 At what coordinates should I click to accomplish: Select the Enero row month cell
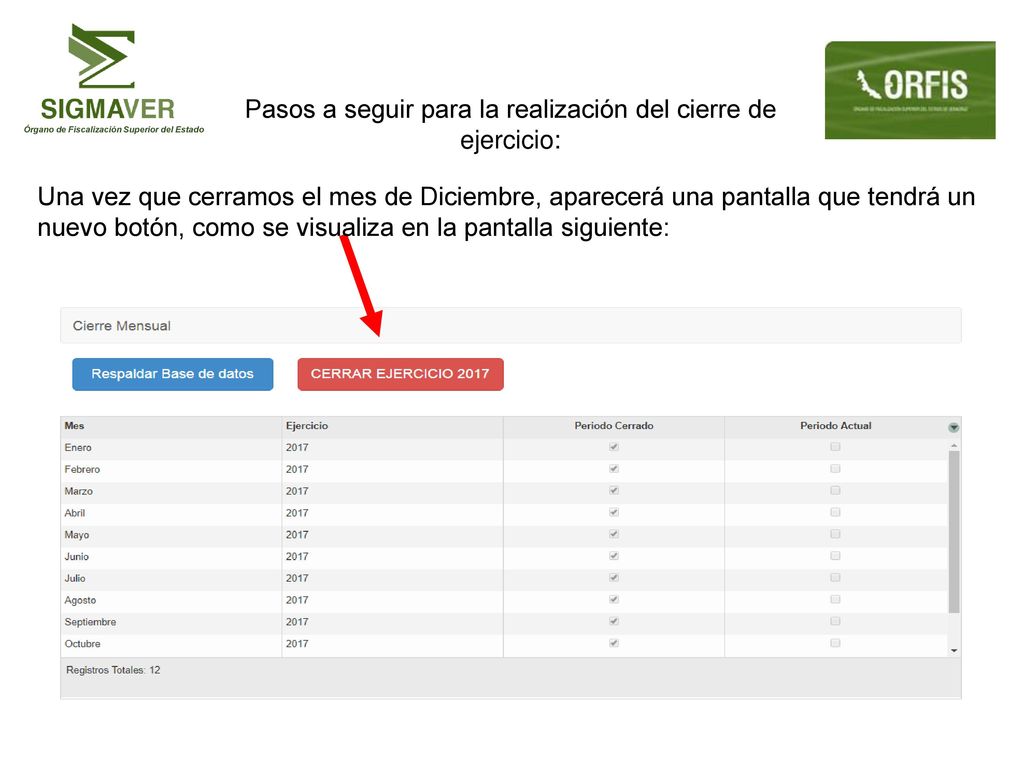(171, 447)
